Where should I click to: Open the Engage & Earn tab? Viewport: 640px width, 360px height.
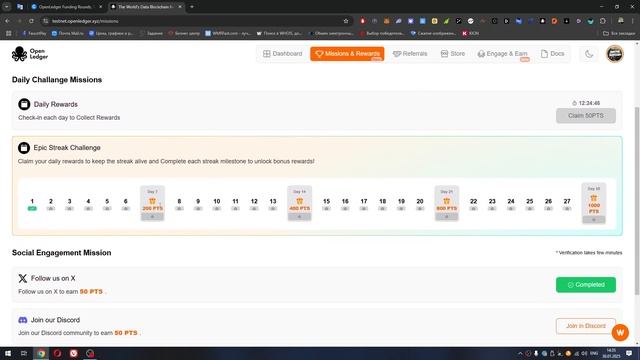coord(502,53)
